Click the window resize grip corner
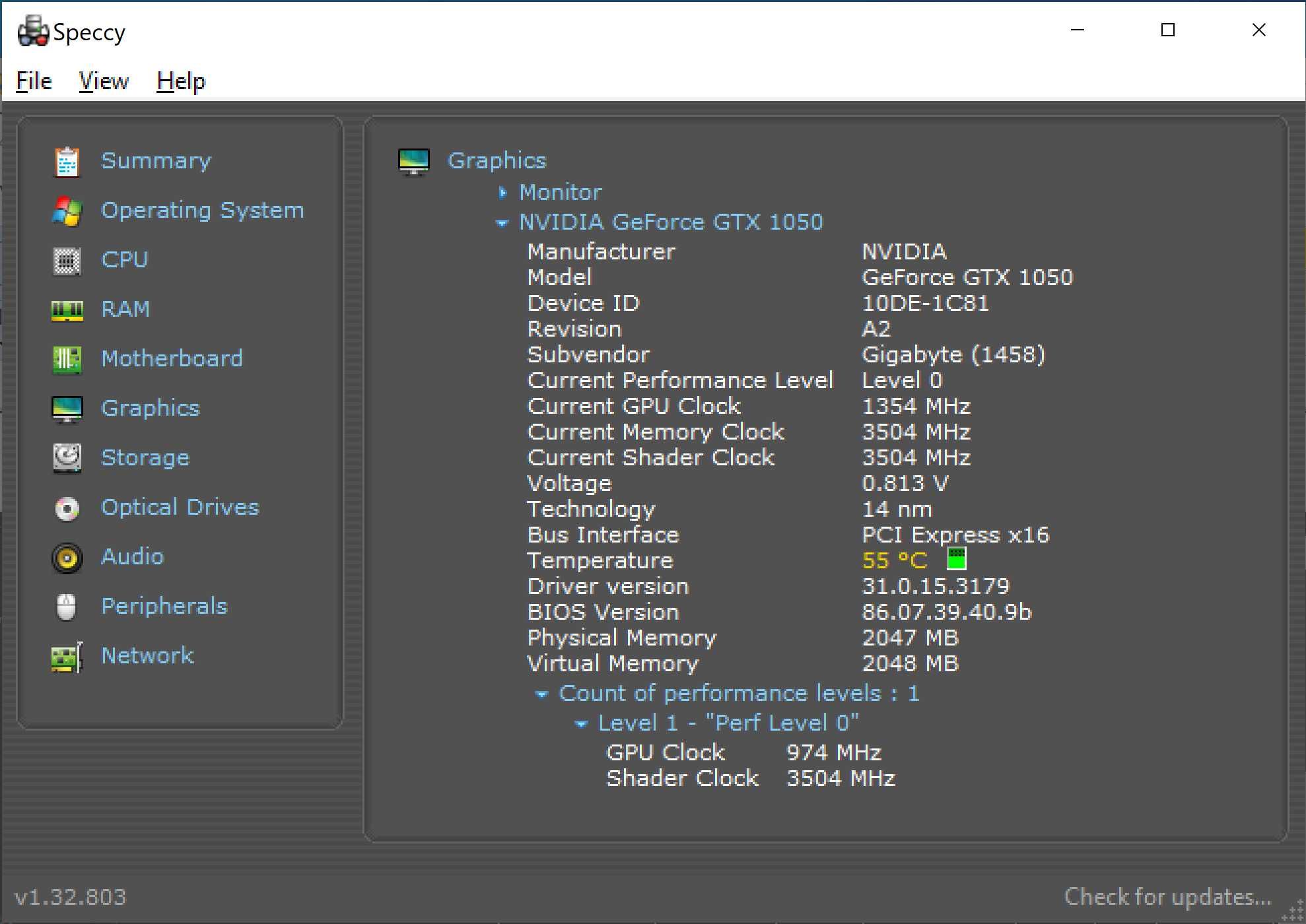Image resolution: width=1306 pixels, height=924 pixels. [1292, 910]
